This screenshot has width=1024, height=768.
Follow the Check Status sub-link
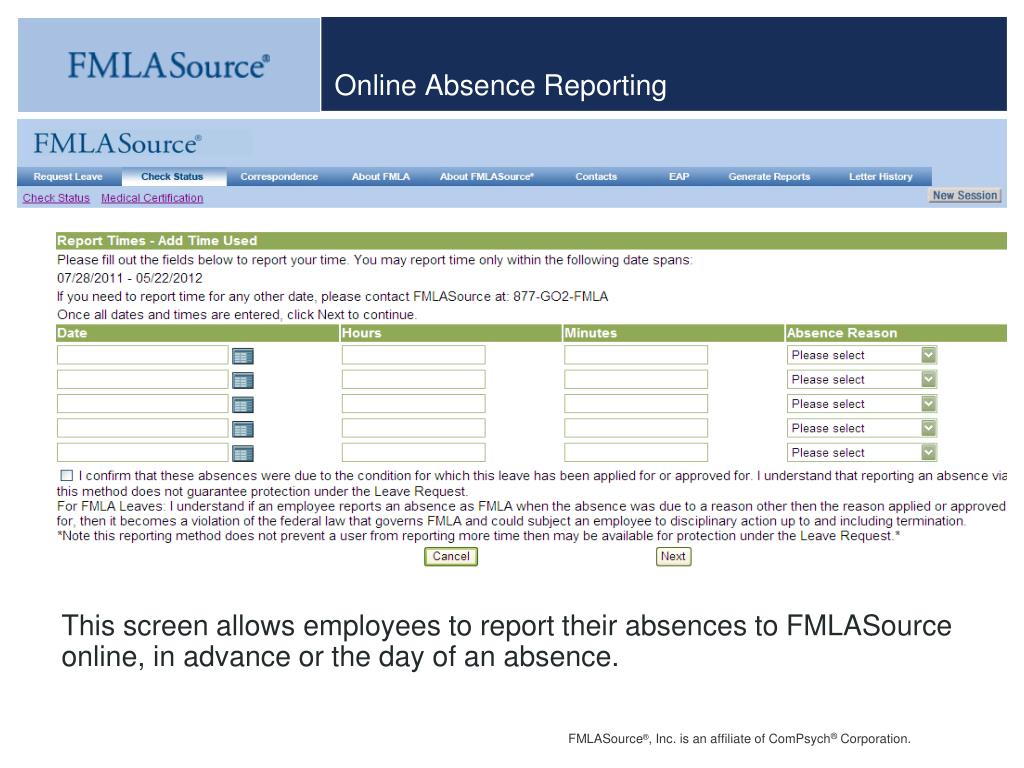point(56,198)
